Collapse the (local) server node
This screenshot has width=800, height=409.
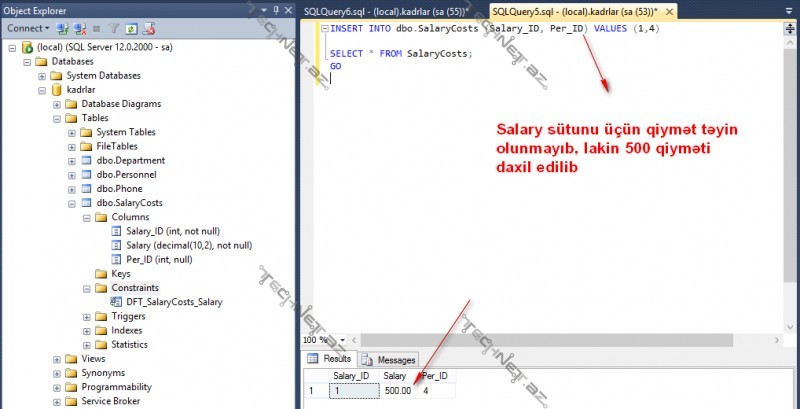12,47
